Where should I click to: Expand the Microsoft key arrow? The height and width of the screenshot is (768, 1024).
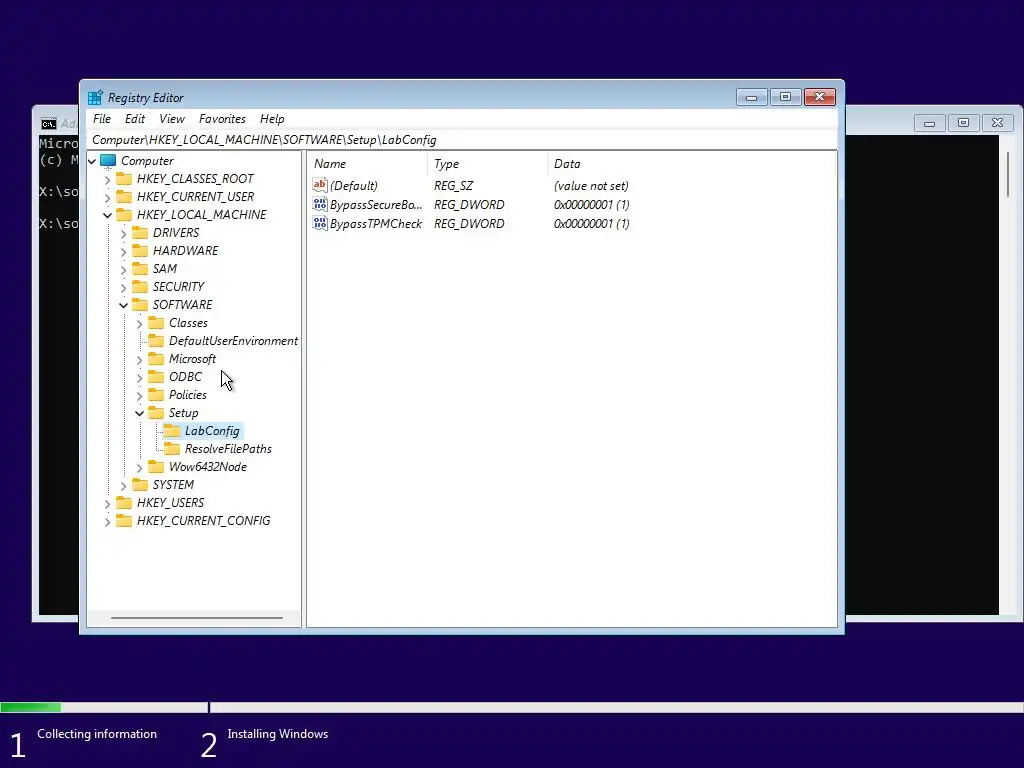139,359
